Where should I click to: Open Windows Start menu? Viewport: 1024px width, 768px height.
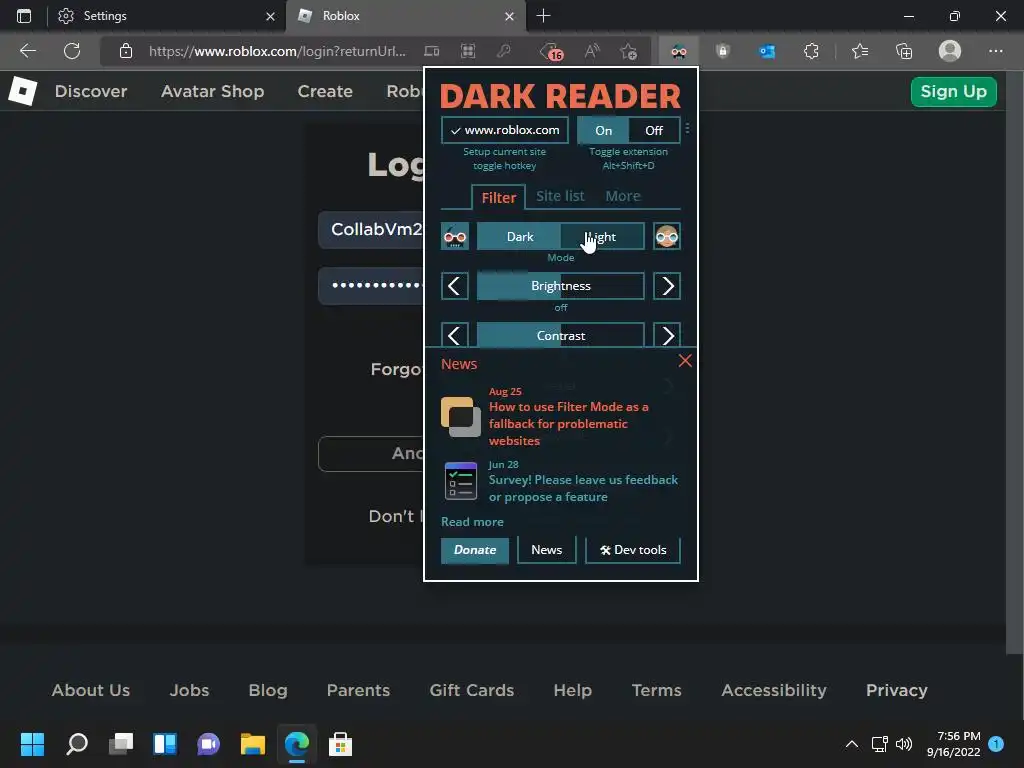(32, 744)
